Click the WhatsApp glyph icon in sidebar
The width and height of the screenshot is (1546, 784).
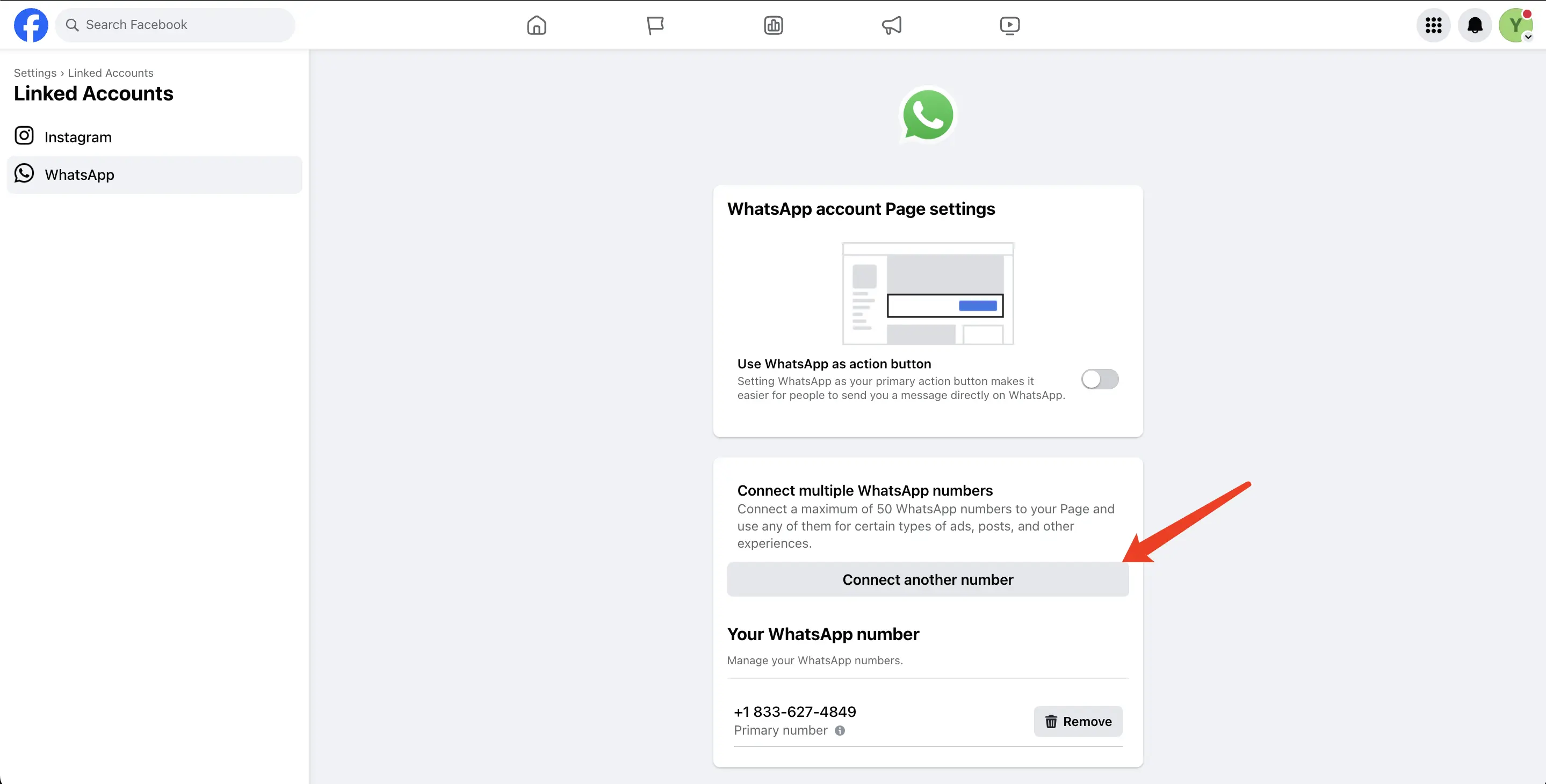[24, 173]
